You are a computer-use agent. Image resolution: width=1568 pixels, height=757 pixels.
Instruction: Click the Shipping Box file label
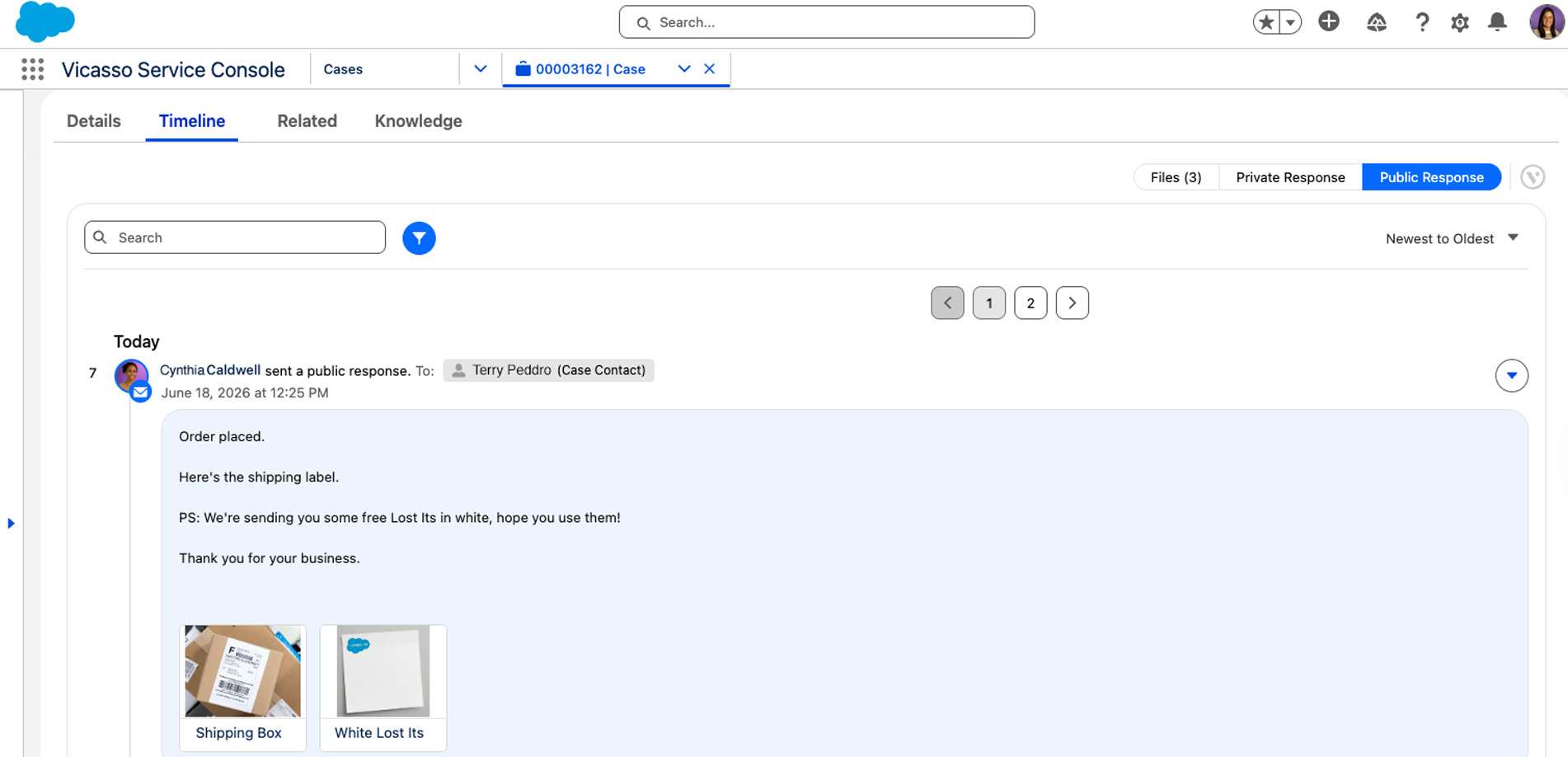(239, 733)
